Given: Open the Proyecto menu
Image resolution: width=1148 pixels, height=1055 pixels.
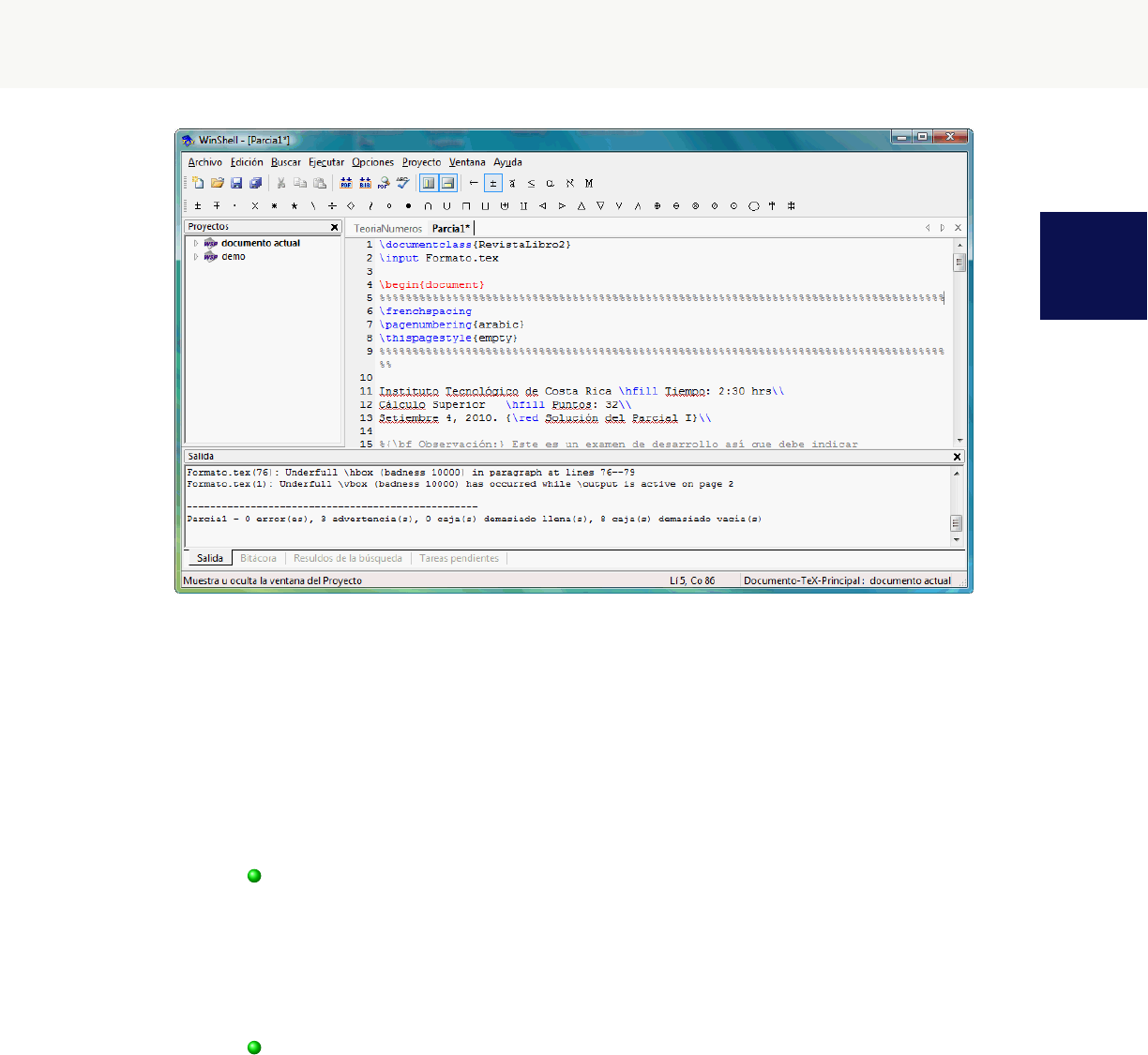Looking at the screenshot, I should (421, 162).
